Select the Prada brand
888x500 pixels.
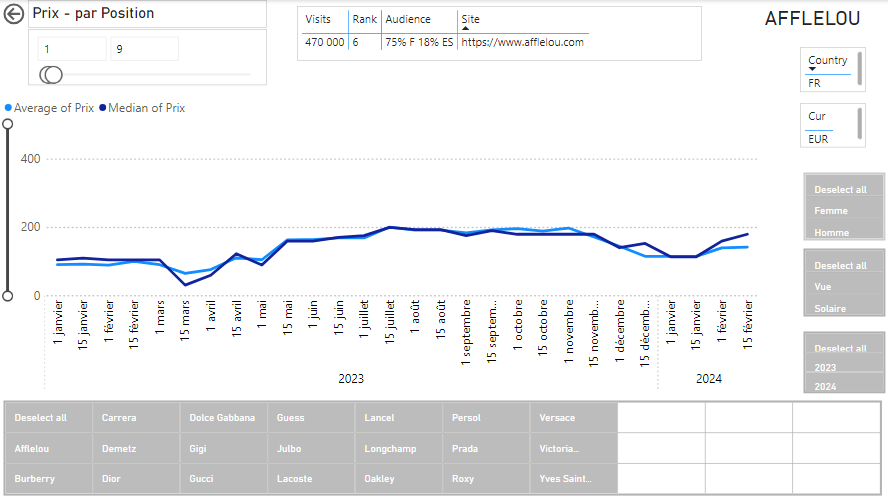coord(486,448)
